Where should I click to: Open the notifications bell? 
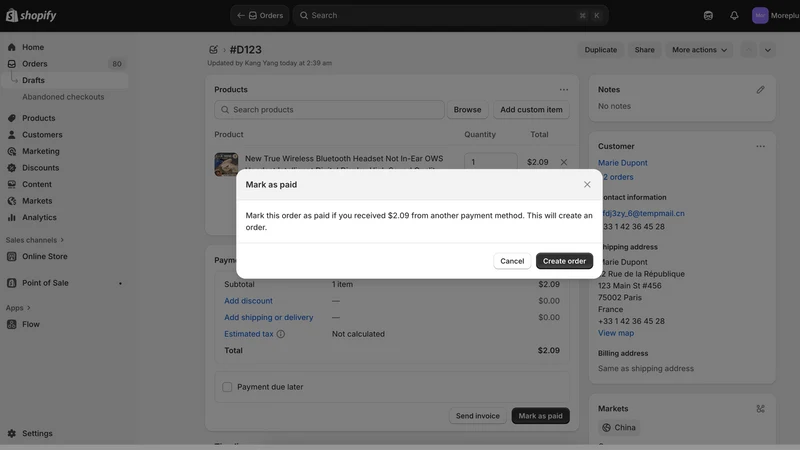pyautogui.click(x=734, y=15)
